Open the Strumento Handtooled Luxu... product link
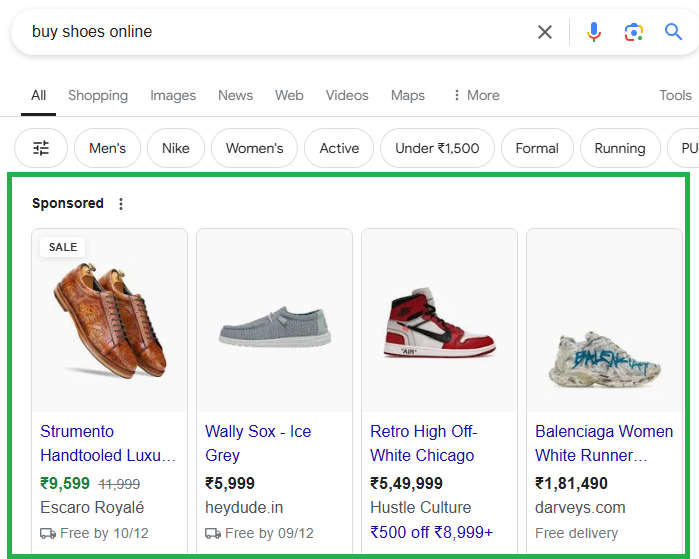Image resolution: width=699 pixels, height=559 pixels. (x=108, y=444)
